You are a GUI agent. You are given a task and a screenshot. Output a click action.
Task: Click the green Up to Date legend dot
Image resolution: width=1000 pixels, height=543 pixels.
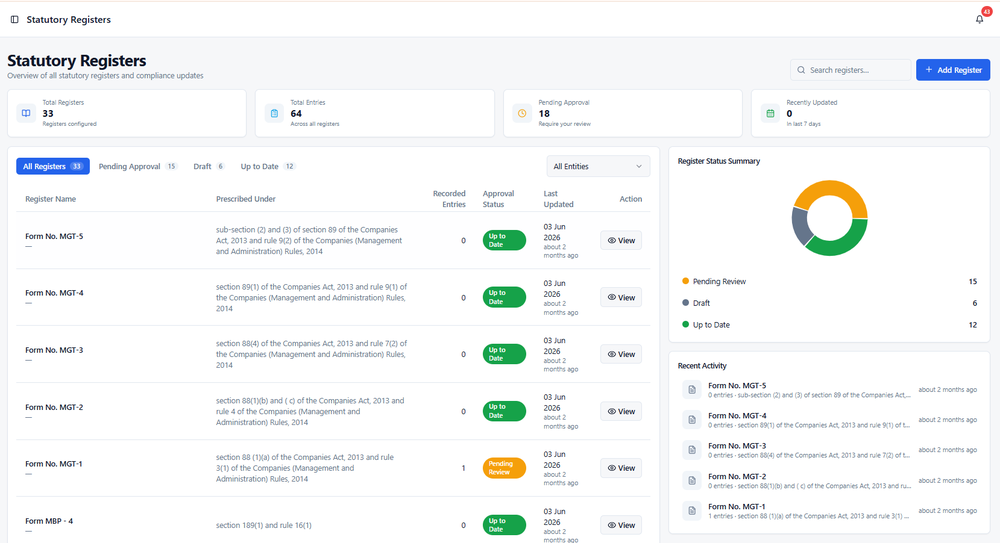(686, 324)
